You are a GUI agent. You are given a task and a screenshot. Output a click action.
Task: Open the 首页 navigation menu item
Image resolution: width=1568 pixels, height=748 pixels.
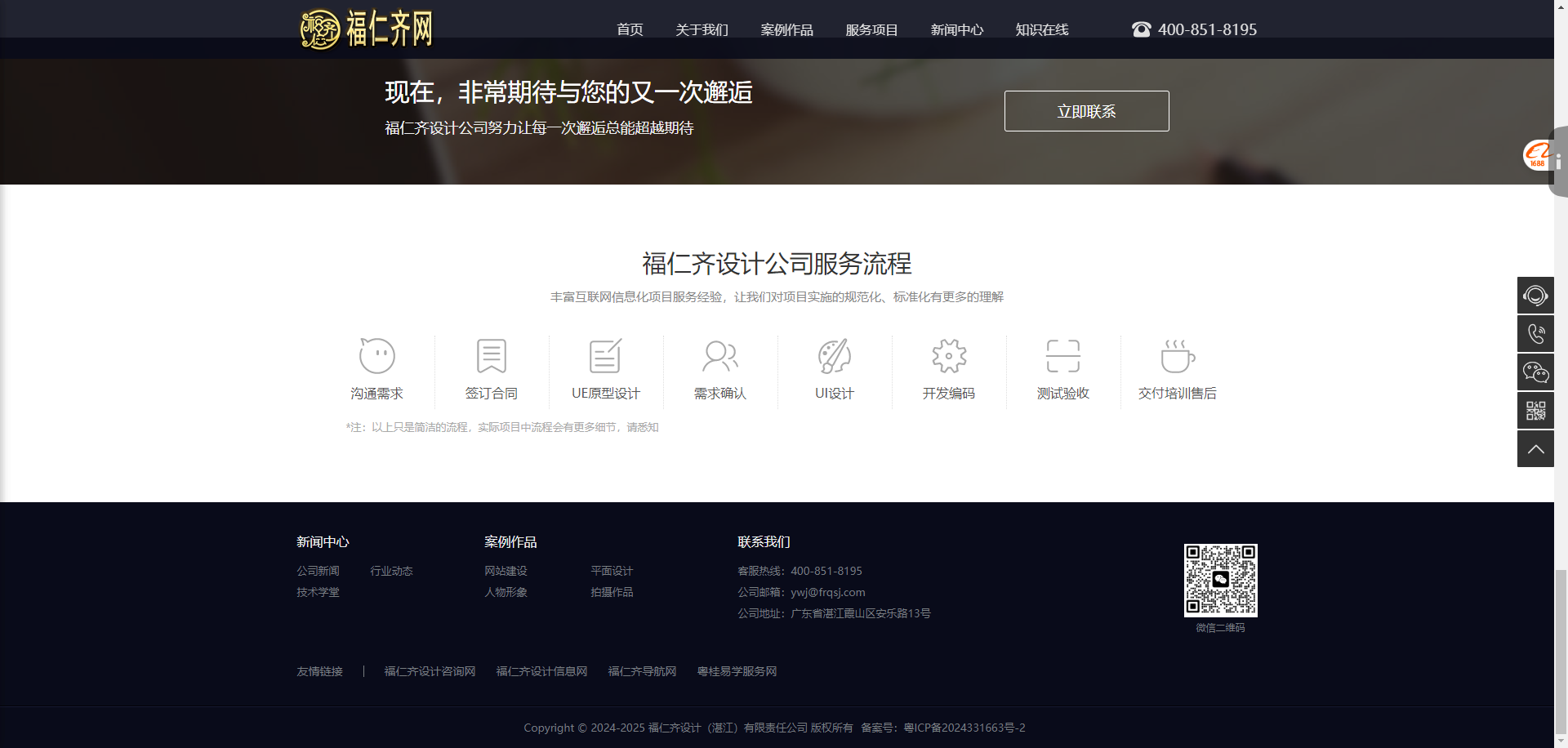tap(630, 30)
